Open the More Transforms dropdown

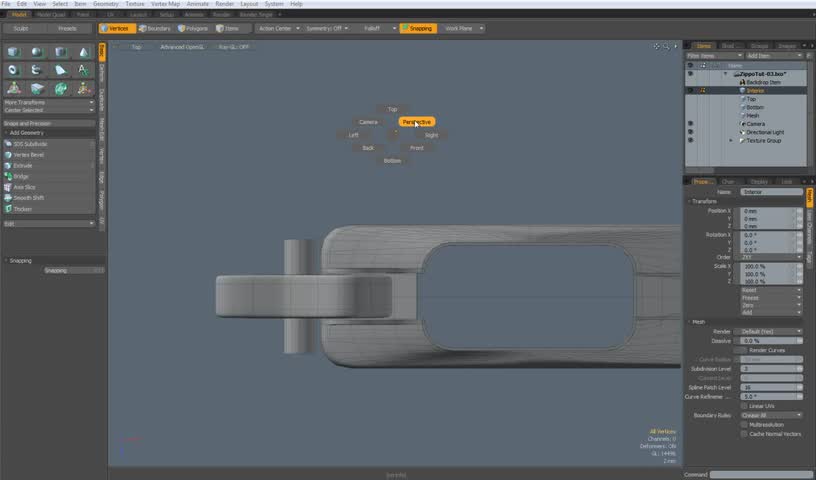coord(49,103)
